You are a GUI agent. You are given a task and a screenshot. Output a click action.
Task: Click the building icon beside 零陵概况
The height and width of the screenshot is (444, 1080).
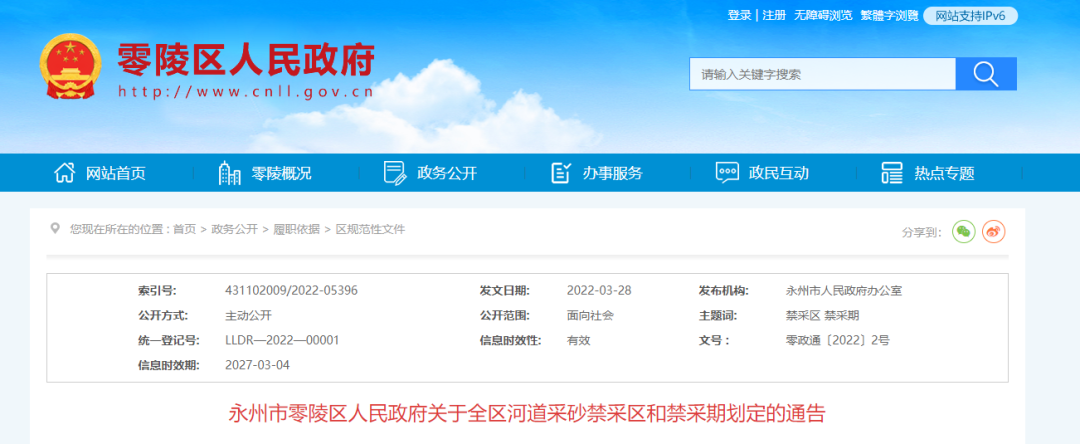(229, 173)
